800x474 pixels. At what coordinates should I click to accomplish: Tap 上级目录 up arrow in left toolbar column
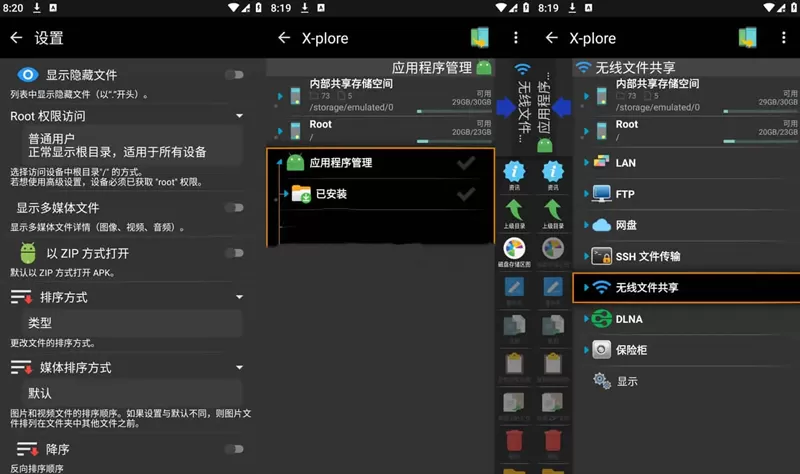pyautogui.click(x=514, y=213)
